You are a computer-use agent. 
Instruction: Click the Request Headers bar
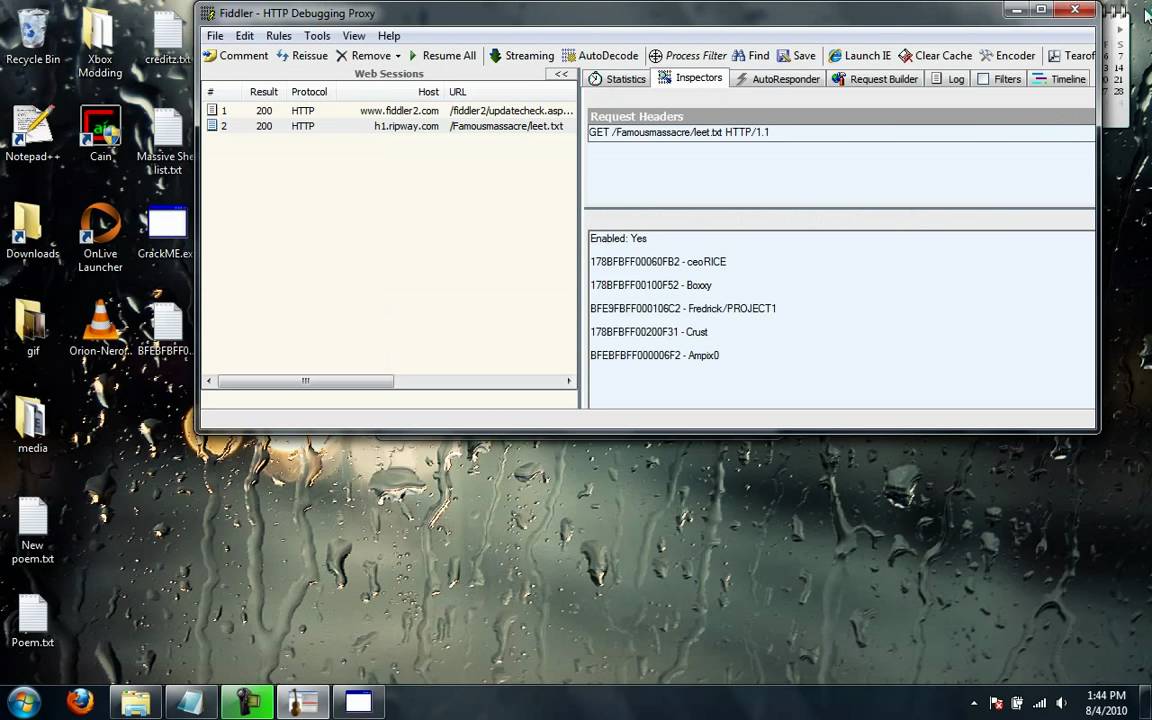pos(841,116)
